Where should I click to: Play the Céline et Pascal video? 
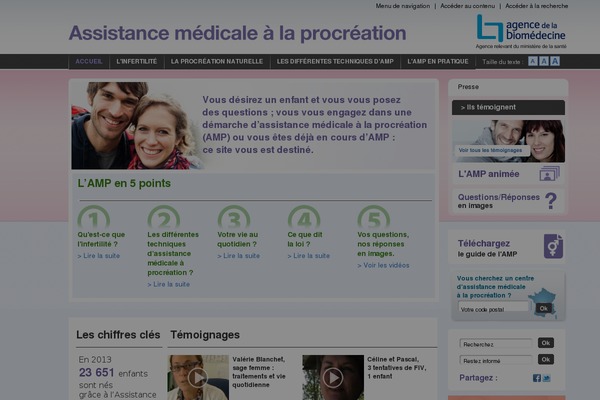click(333, 377)
